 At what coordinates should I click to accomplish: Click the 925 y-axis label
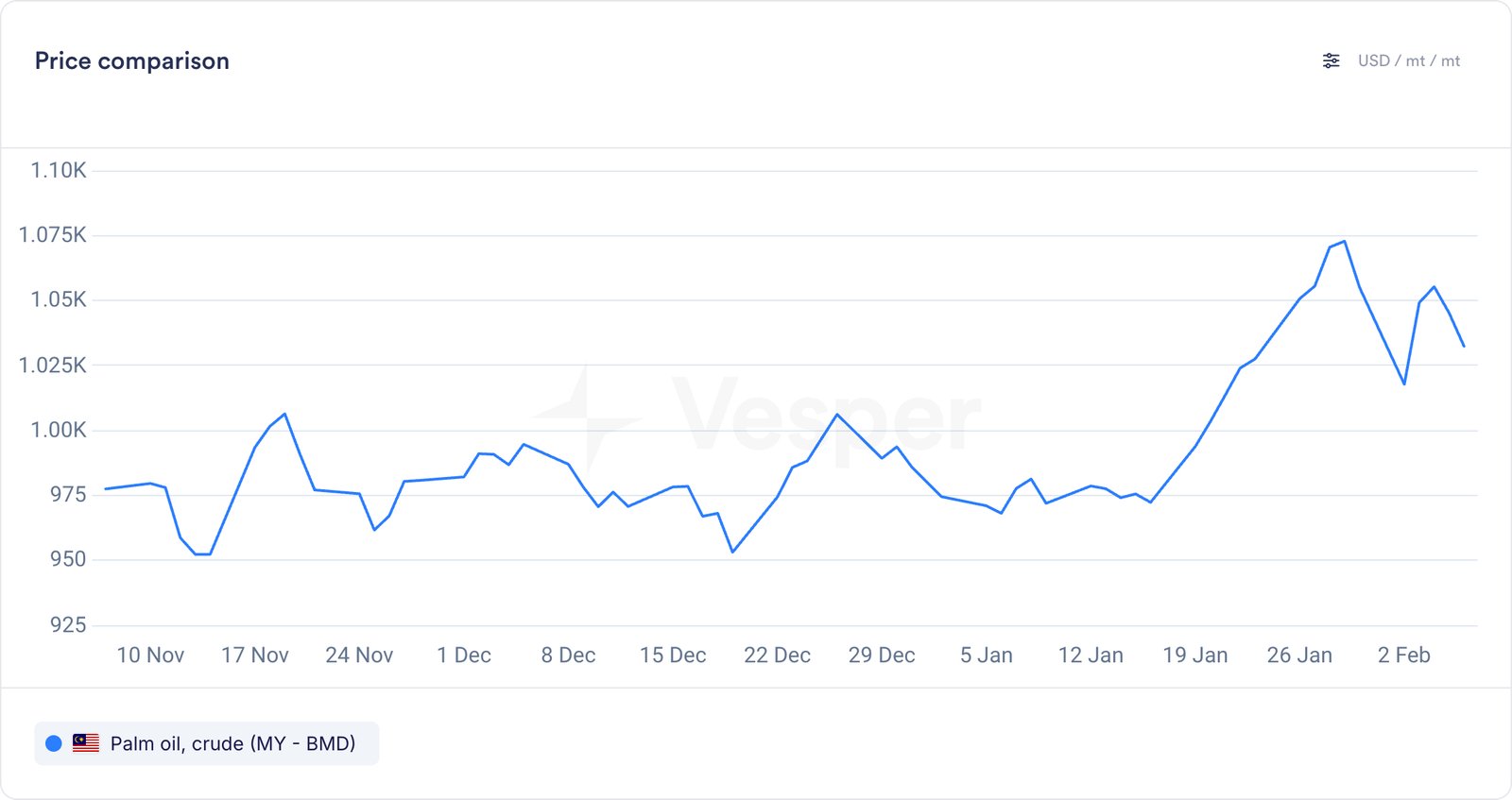[68, 624]
